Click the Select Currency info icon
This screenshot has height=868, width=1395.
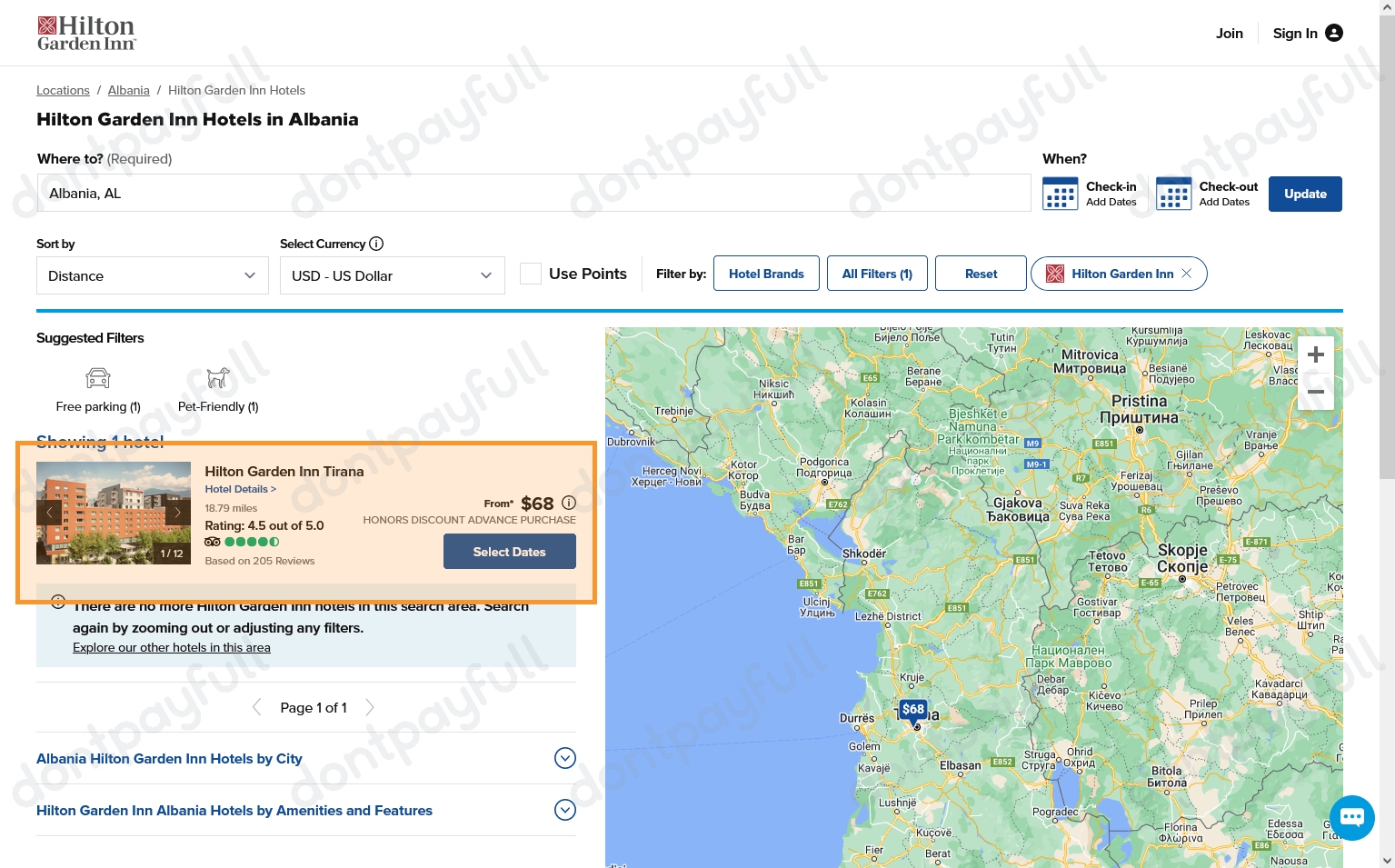[x=376, y=244]
